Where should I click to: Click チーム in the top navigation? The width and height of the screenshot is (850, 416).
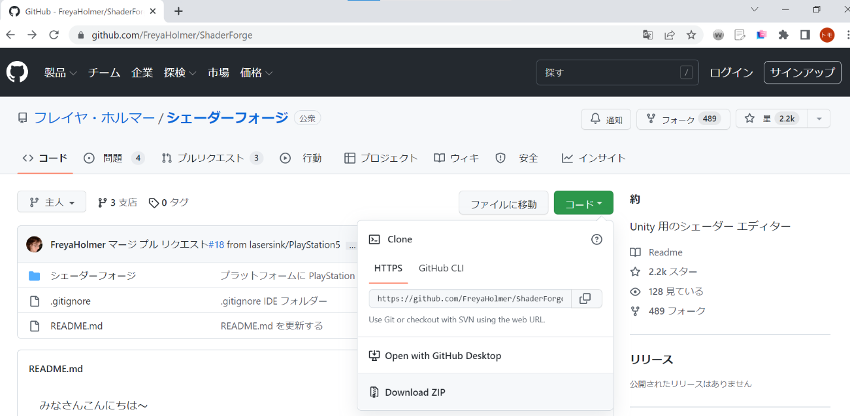coord(104,72)
